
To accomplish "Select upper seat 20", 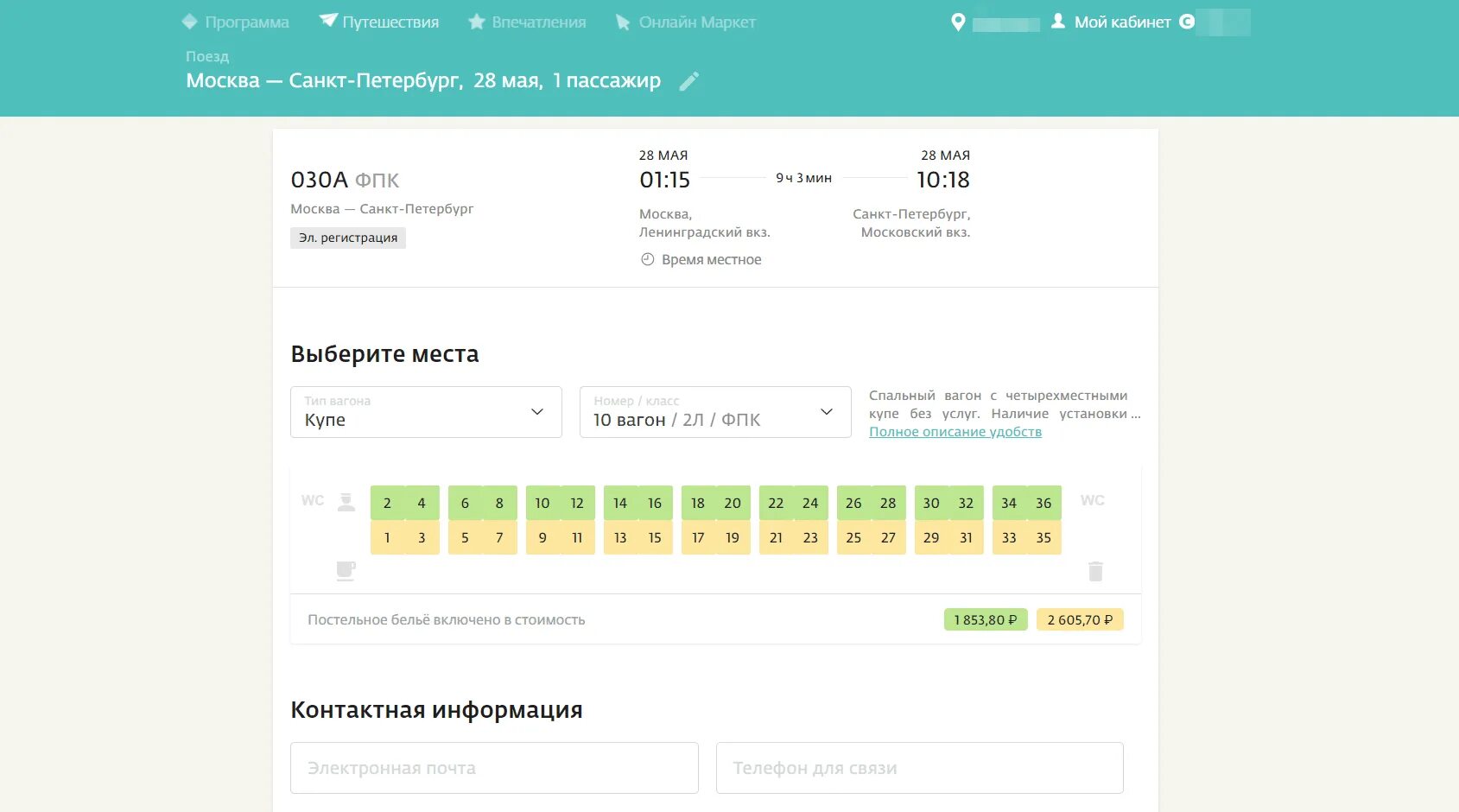I will click(733, 503).
